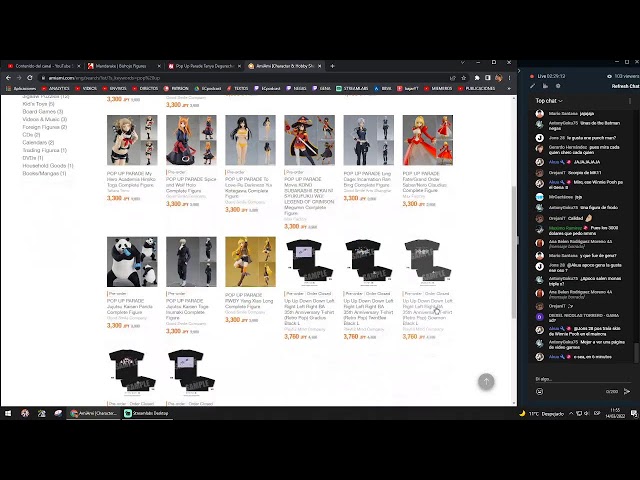Open the Himiko Toga figure thumbnail
Viewport: 640px width, 480px height.
[132, 140]
